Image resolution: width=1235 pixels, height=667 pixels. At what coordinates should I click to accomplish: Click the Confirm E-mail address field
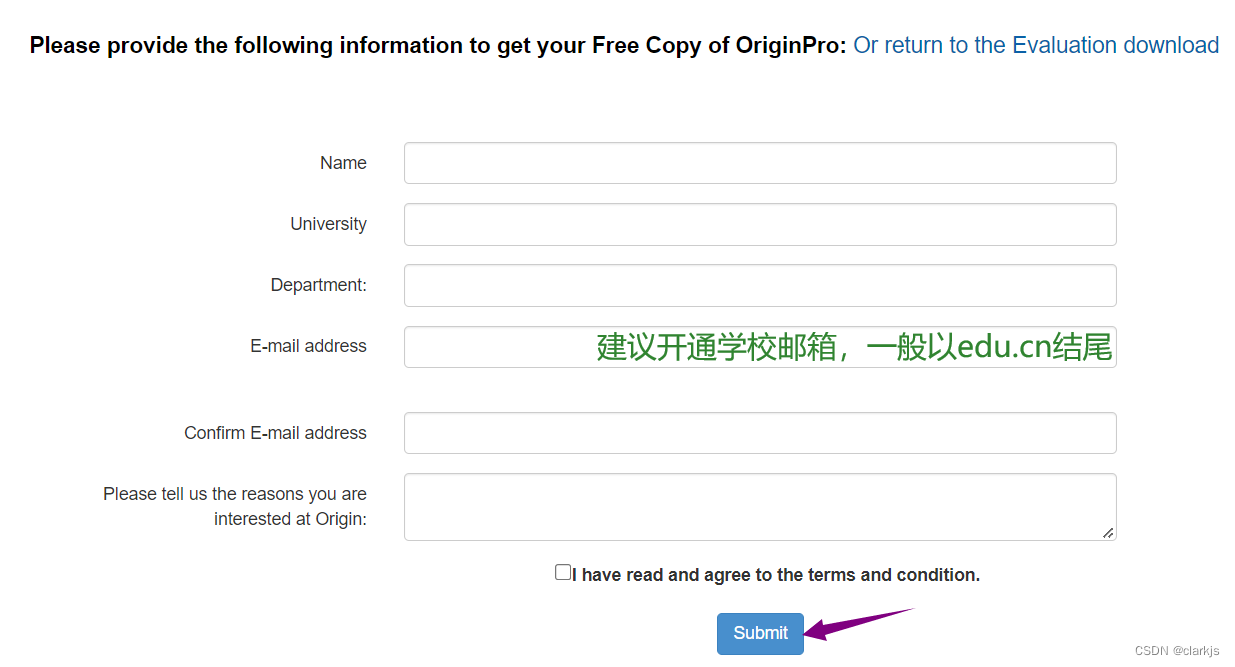pyautogui.click(x=760, y=432)
